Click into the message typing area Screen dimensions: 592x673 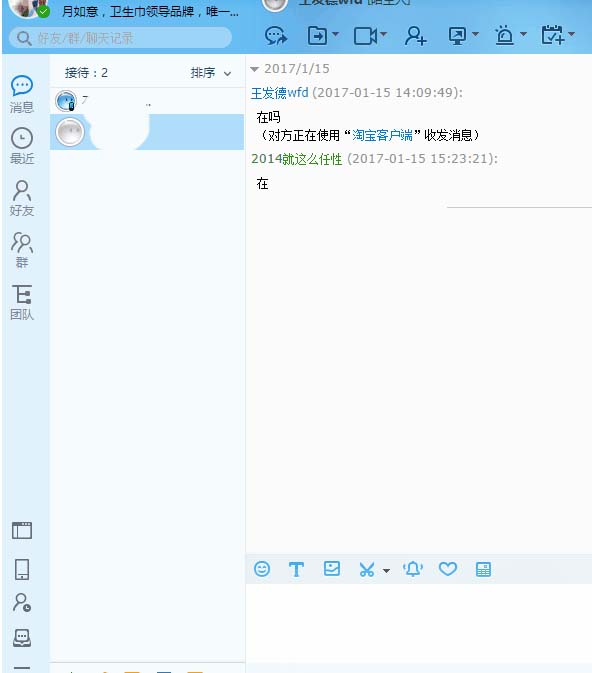(419, 622)
